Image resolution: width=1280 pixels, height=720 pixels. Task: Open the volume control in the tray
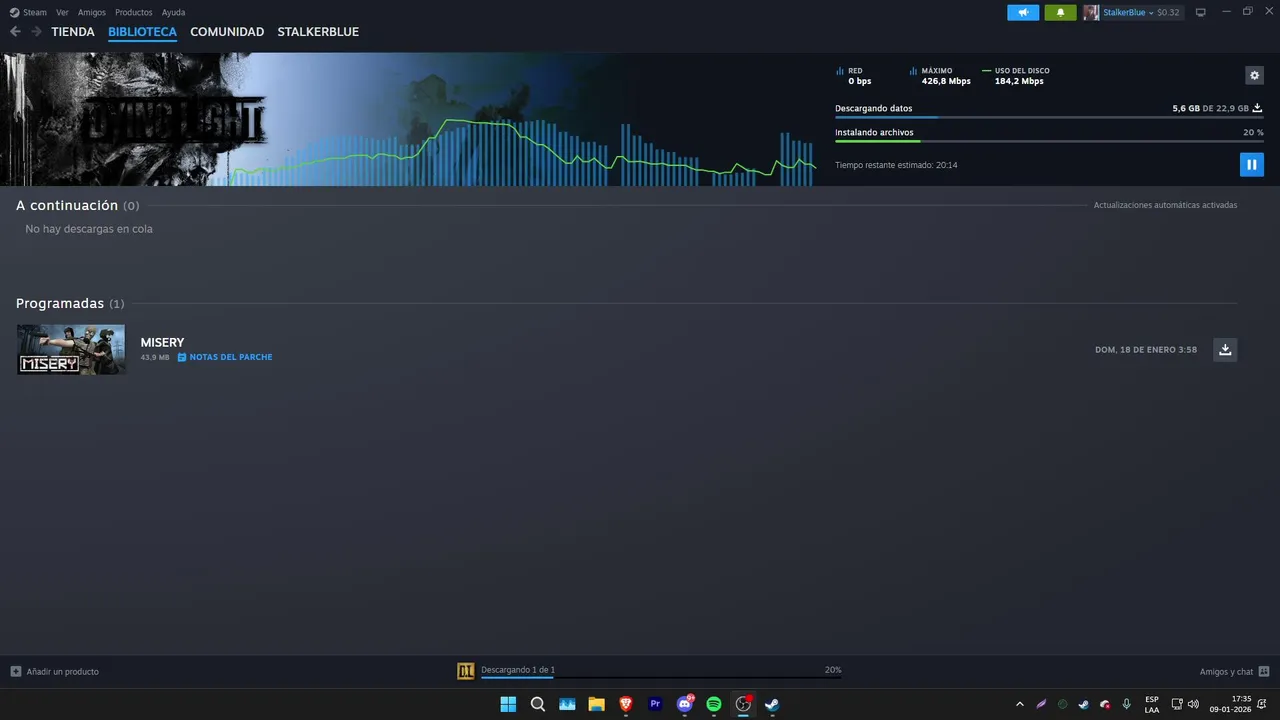pyautogui.click(x=1193, y=704)
